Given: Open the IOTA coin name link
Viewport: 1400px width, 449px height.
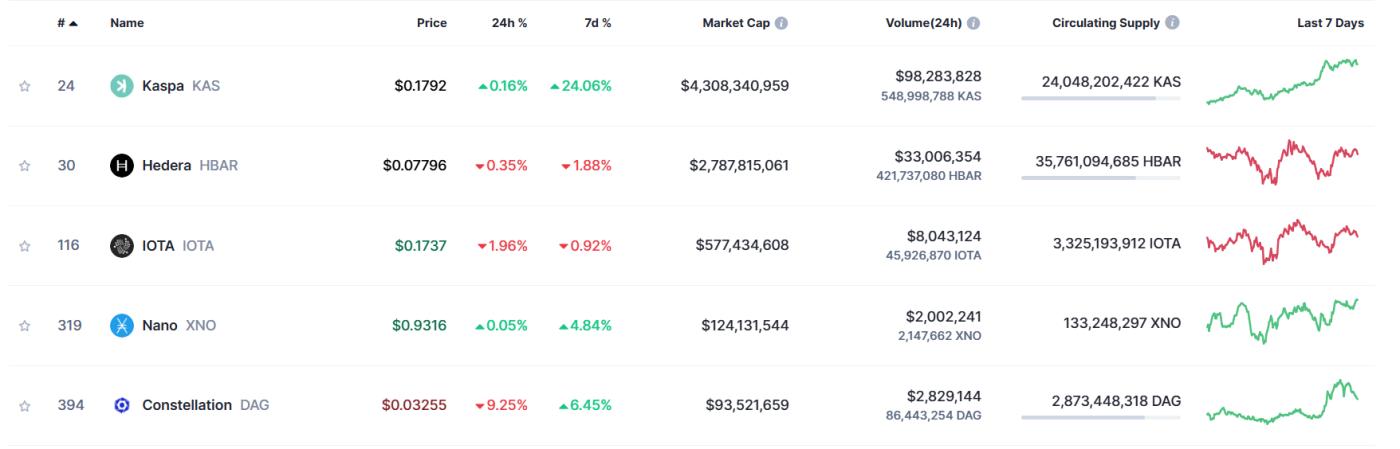Looking at the screenshot, I should tap(159, 246).
